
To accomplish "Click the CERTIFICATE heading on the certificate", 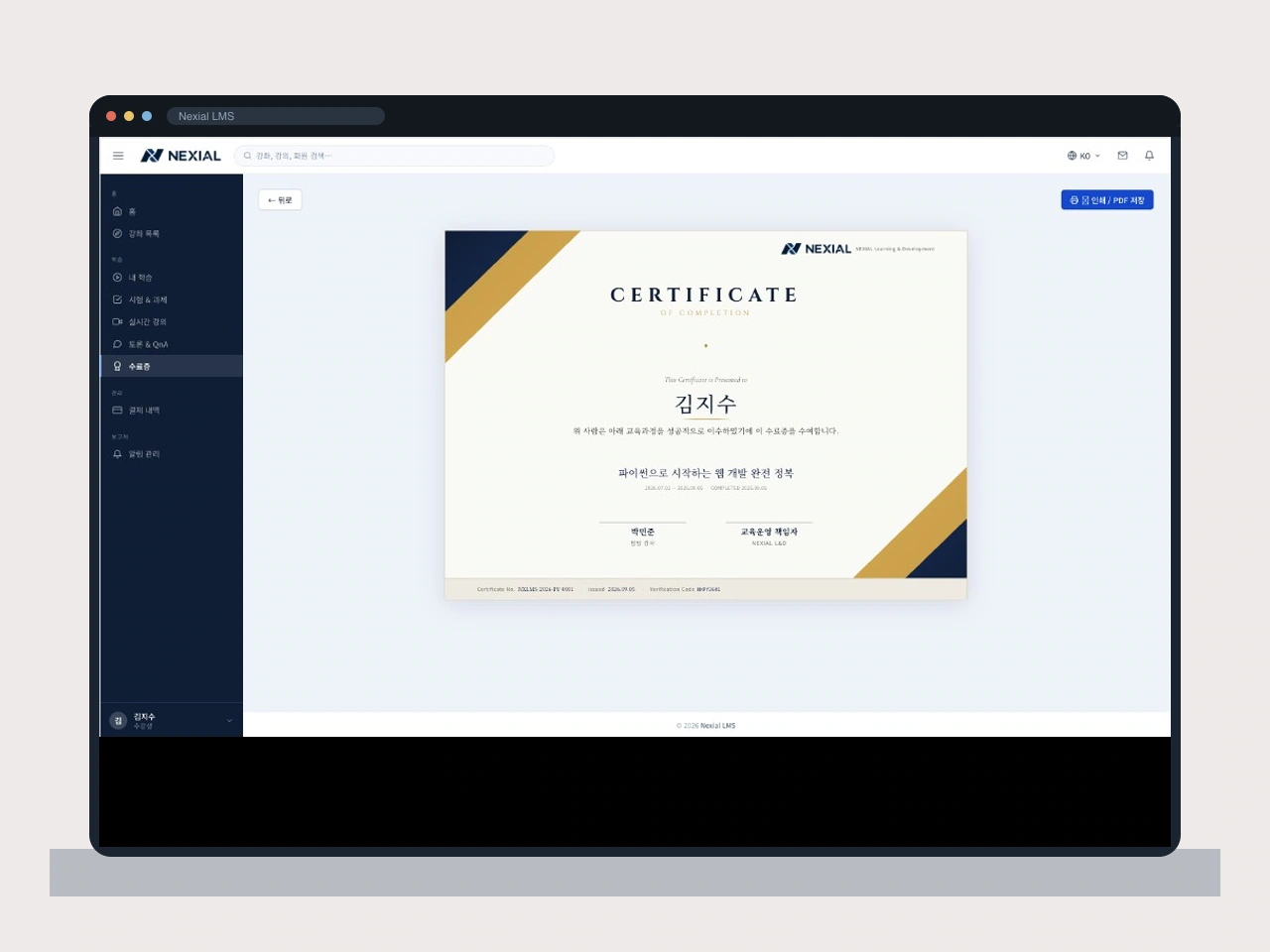I will [x=704, y=295].
